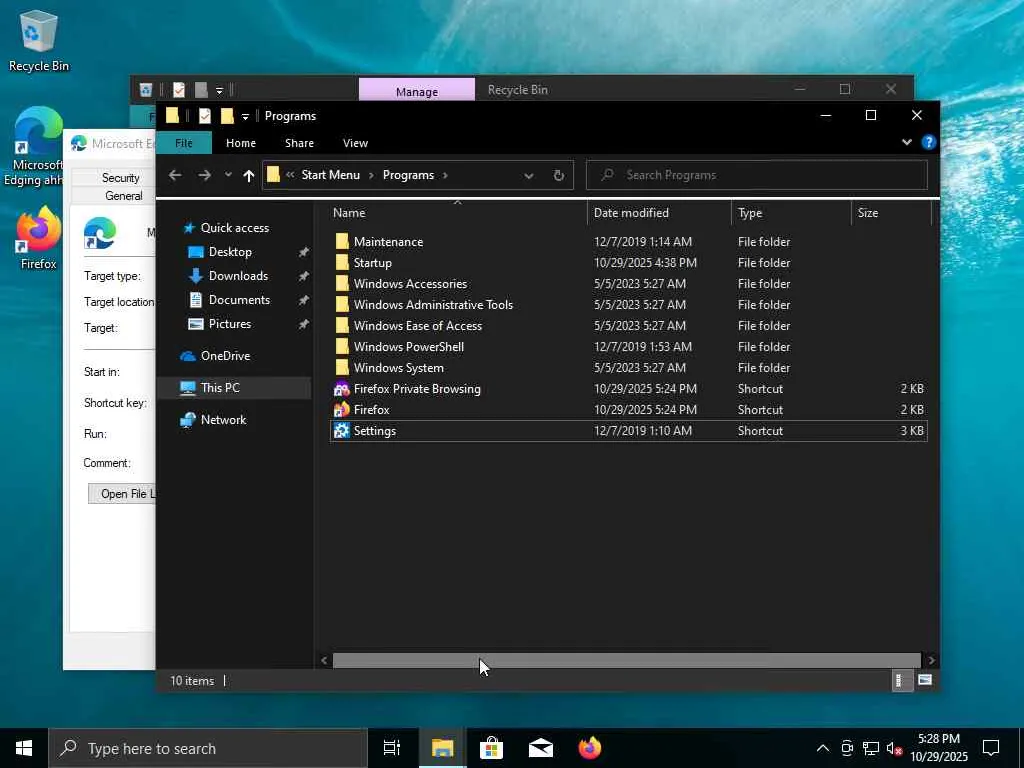Open Microsoft Edge desktop shortcut
Screen dimensions: 1024x768
[38, 147]
